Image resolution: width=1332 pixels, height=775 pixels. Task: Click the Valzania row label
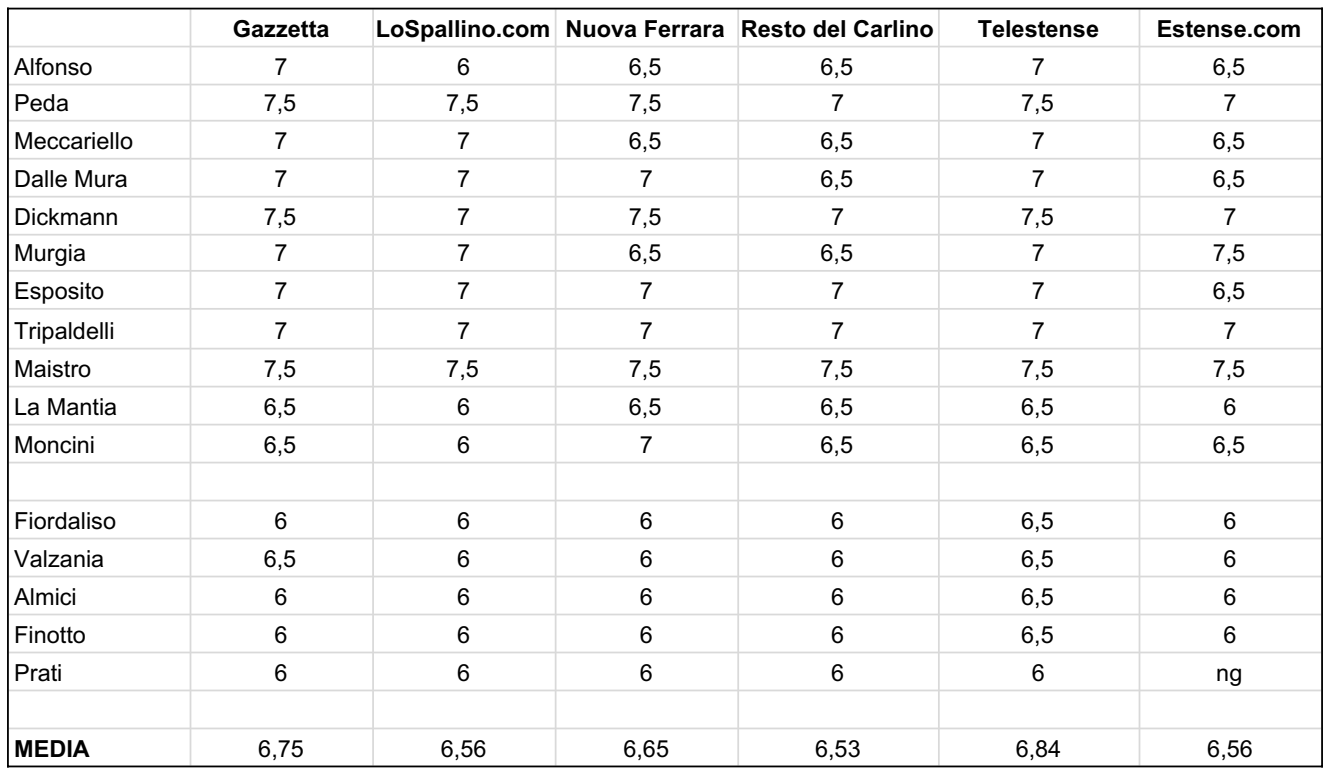[100, 559]
